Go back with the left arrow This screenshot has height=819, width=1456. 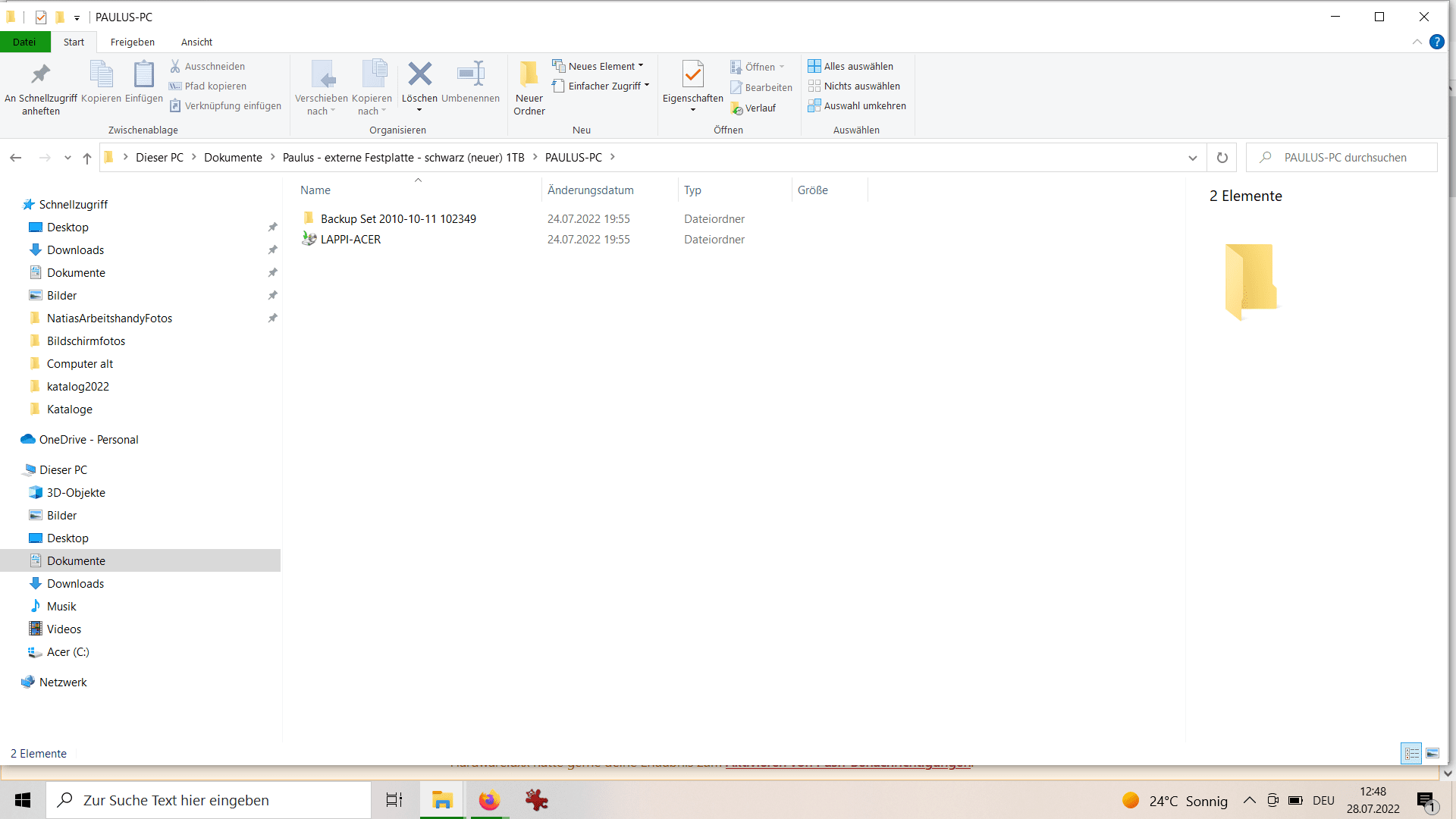15,158
